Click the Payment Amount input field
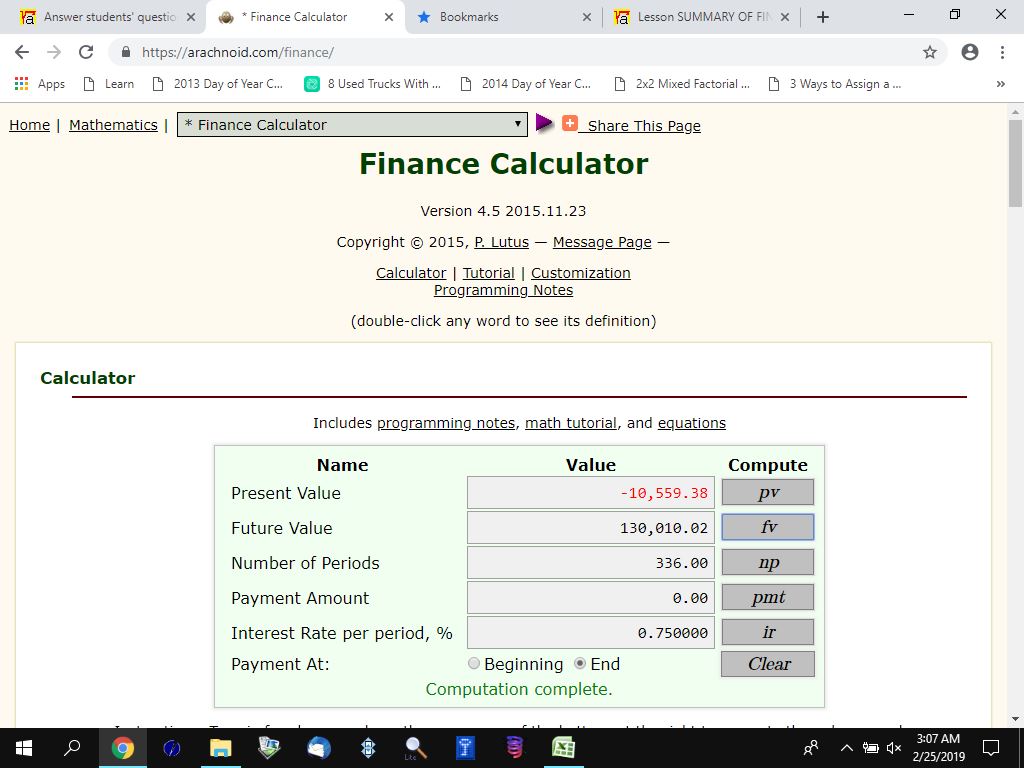This screenshot has height=768, width=1024. 590,598
